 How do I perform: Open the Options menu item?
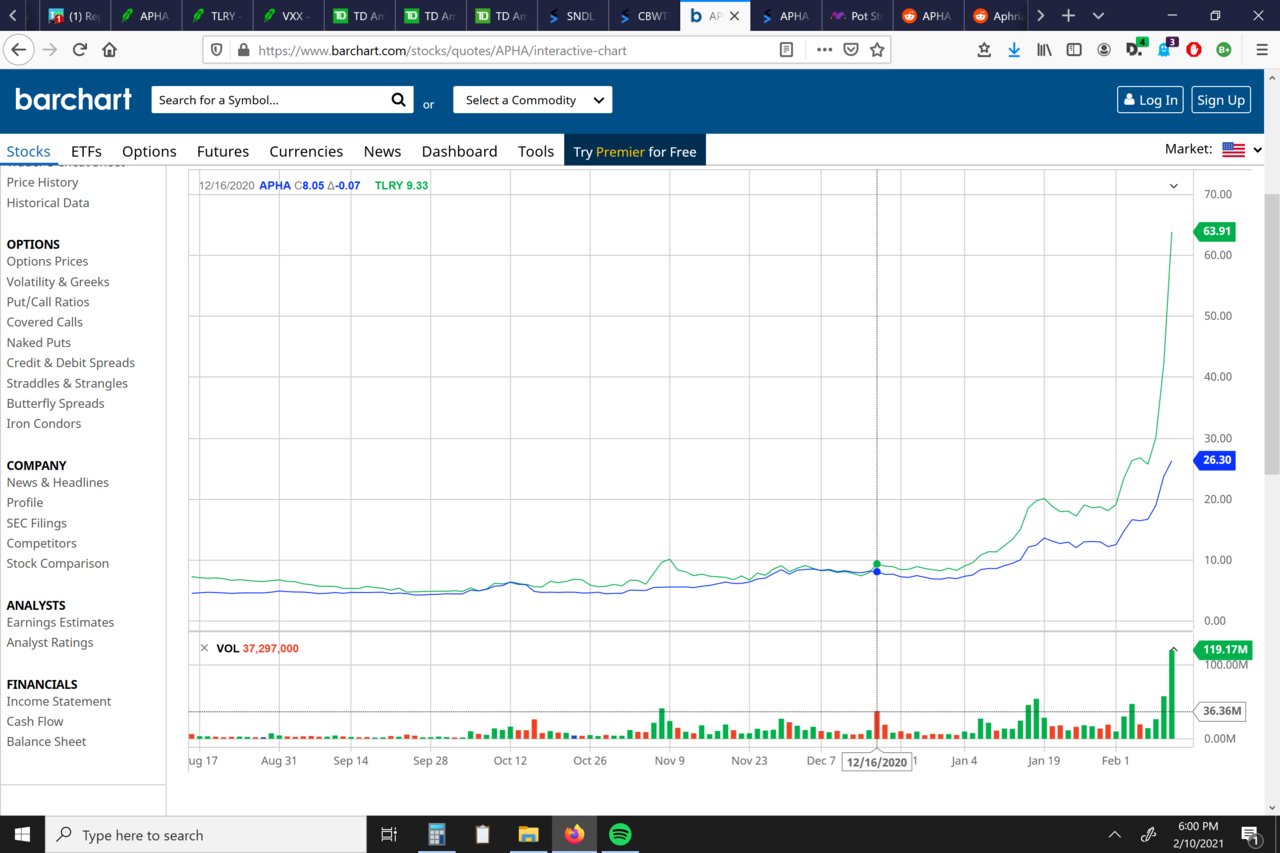[149, 151]
